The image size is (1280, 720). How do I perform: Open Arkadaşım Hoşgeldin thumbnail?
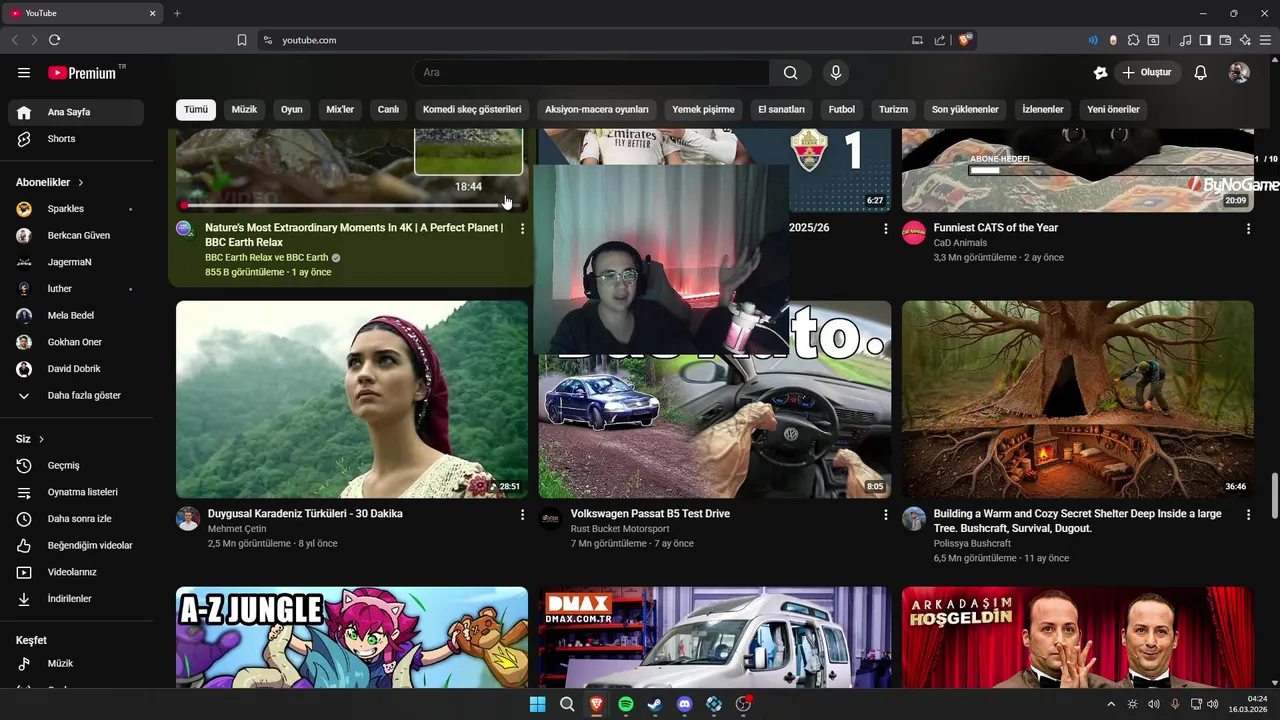(x=1078, y=637)
